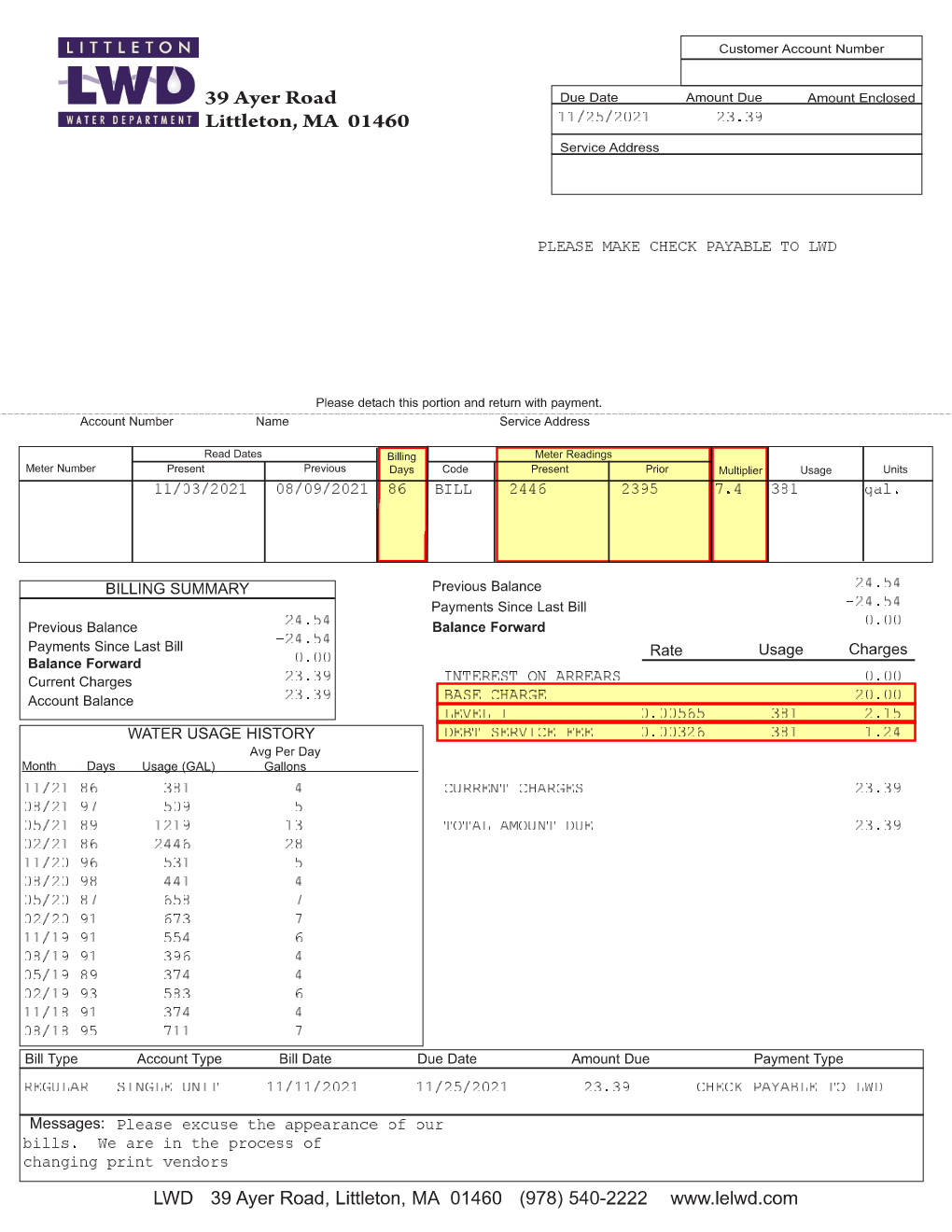Click the 'Read Dates' header
The width and height of the screenshot is (952, 1232).
point(233,454)
